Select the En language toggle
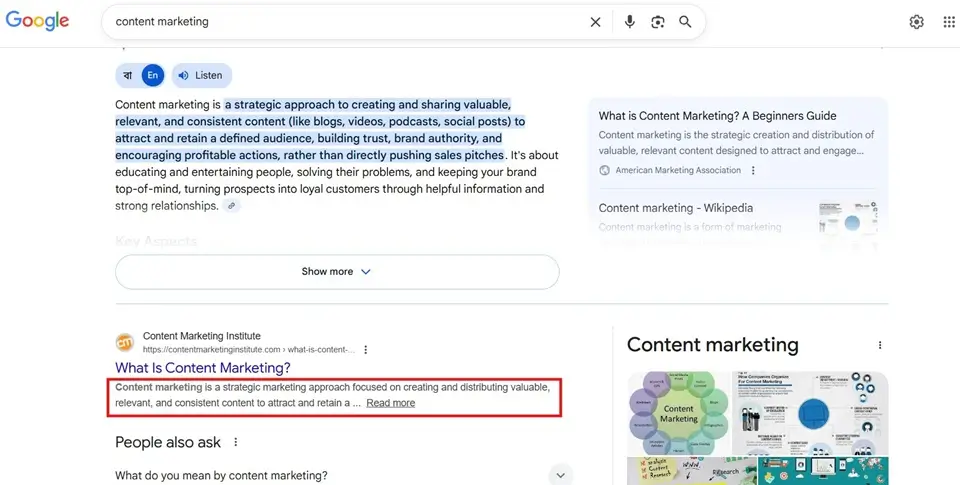The height and width of the screenshot is (485, 960). pos(152,75)
